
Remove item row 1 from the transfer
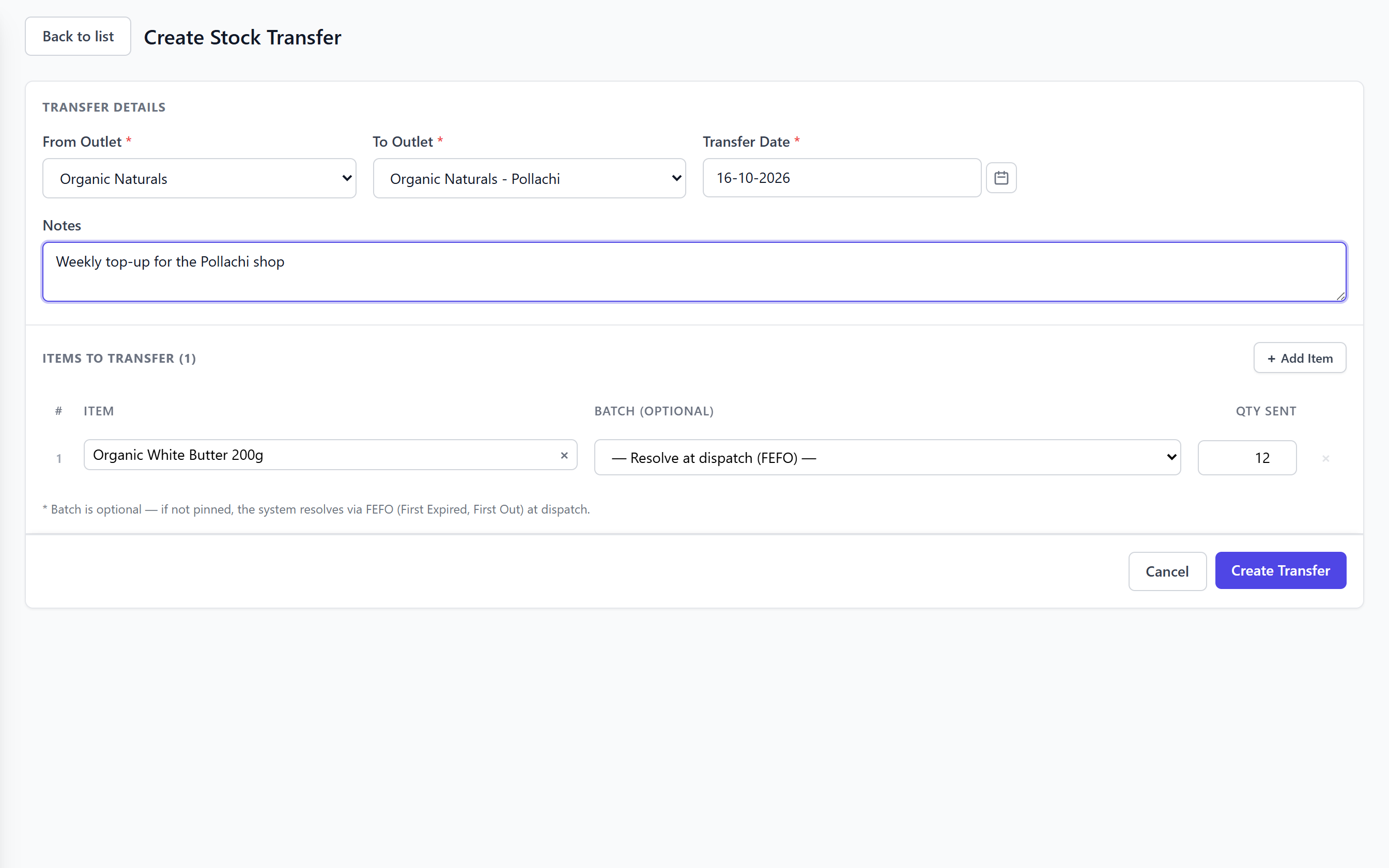[1326, 458]
